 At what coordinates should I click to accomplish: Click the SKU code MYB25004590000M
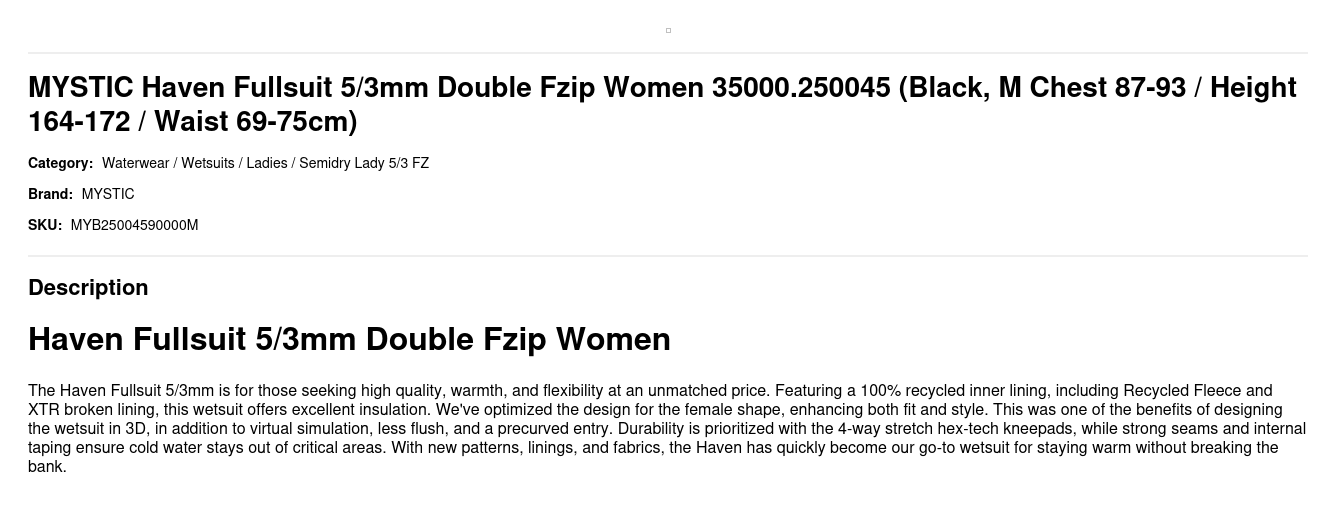tap(134, 225)
